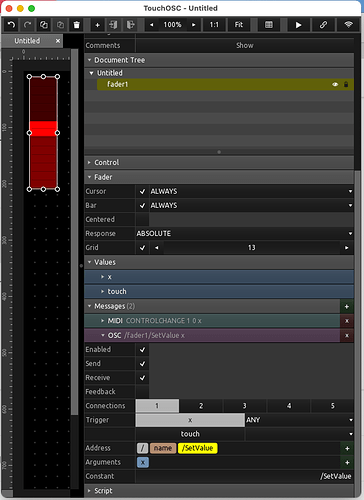Viewport: 364px width, 500px height.
Task: Toggle the OSC Receive checkbox
Action: (x=142, y=378)
